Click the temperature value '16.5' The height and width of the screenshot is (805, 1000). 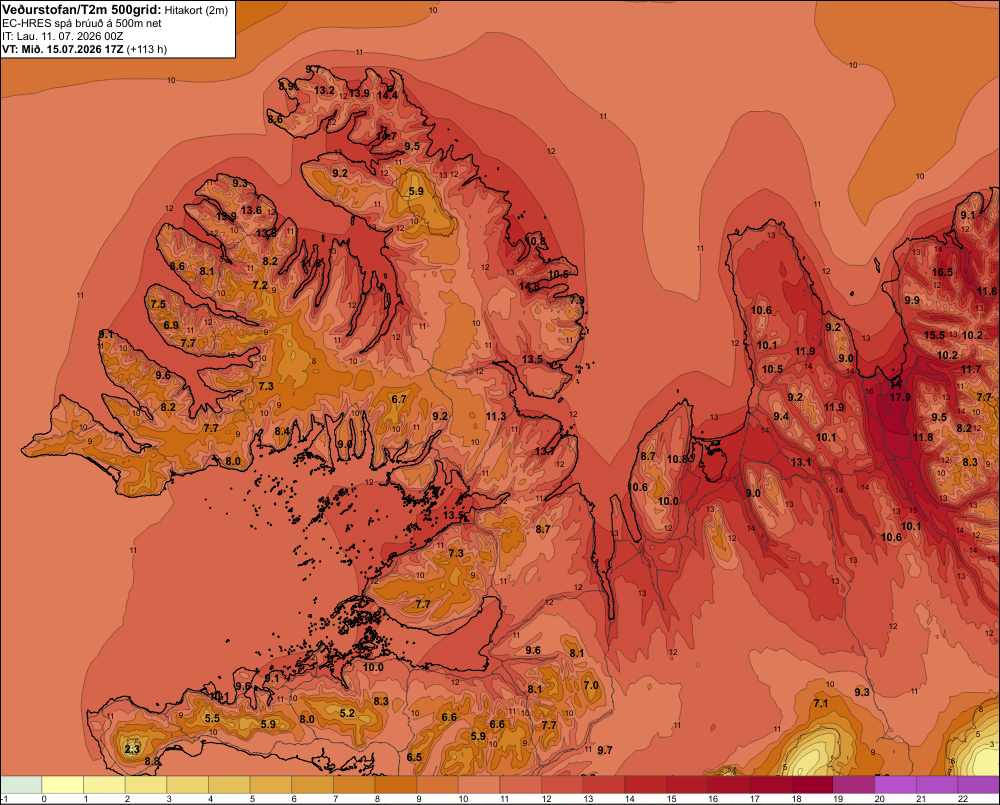point(942,272)
